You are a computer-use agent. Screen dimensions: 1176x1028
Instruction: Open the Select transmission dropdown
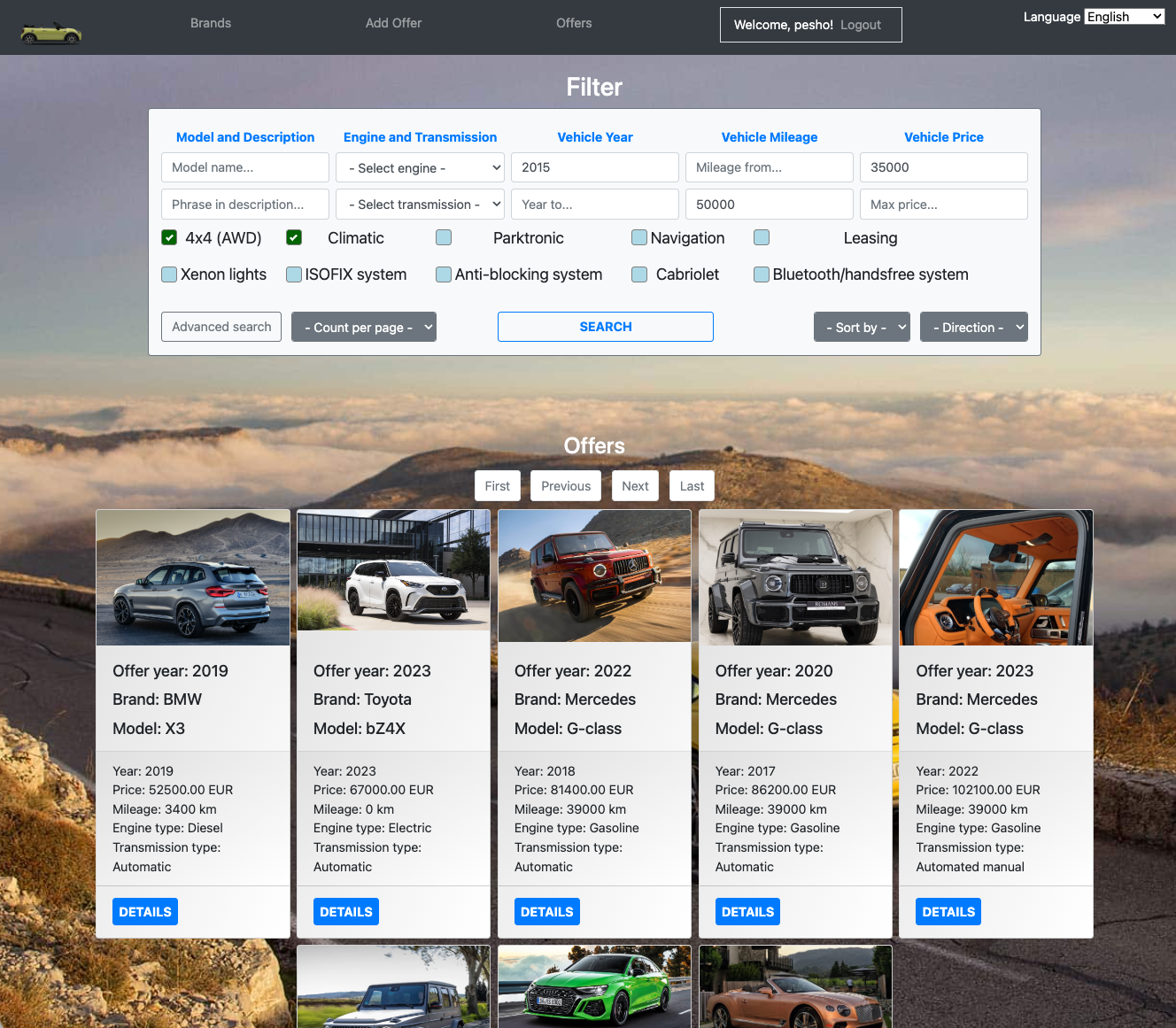point(420,205)
